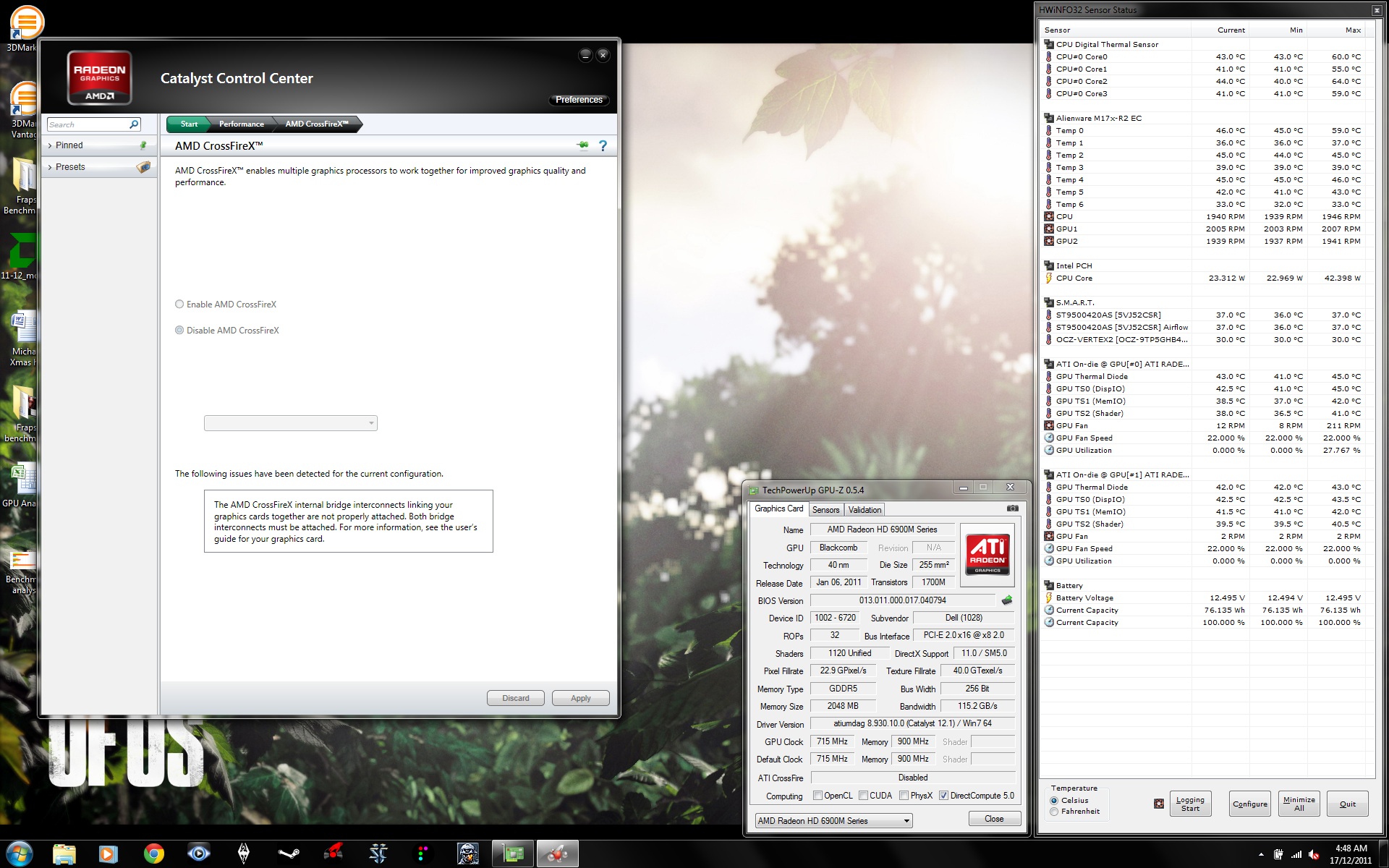Launch Windows Media Player from taskbar
This screenshot has width=1389, height=868.
click(109, 854)
